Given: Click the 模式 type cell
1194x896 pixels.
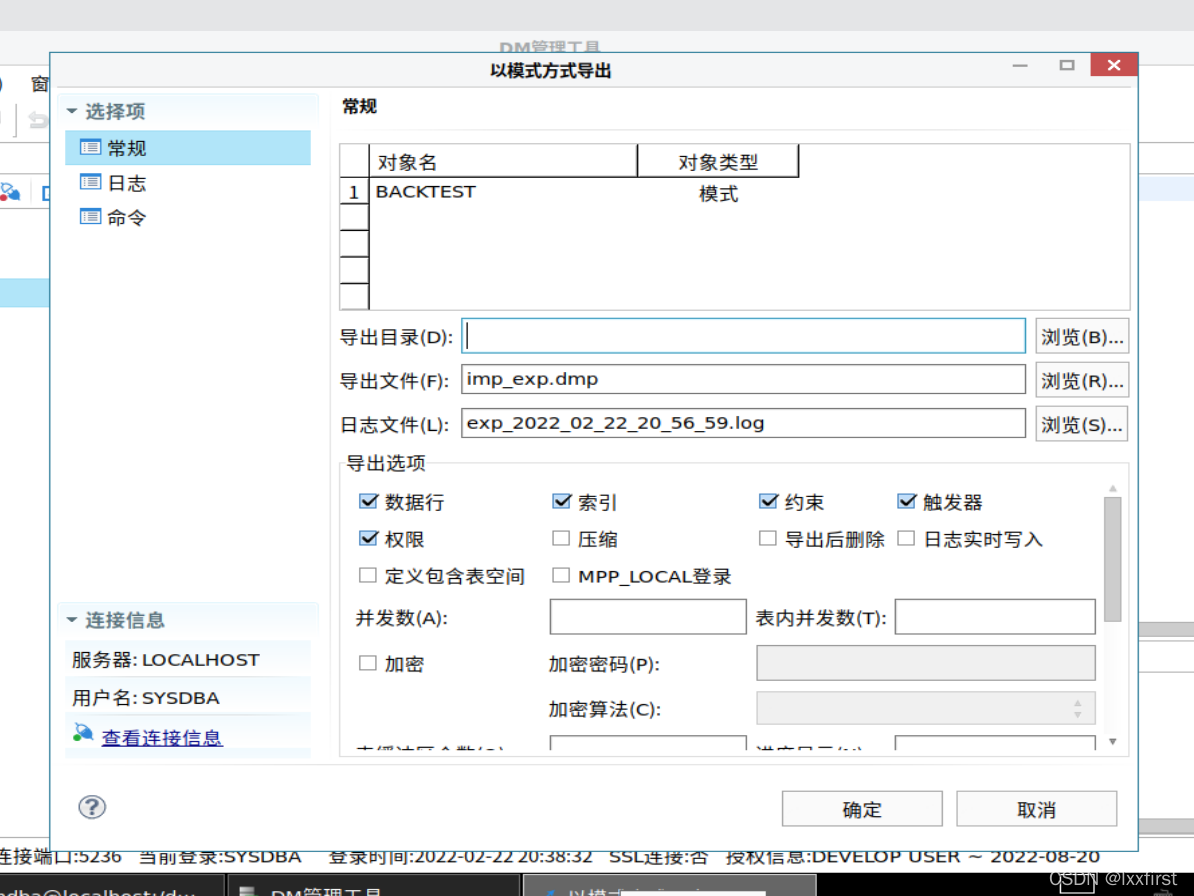Looking at the screenshot, I should click(x=718, y=193).
